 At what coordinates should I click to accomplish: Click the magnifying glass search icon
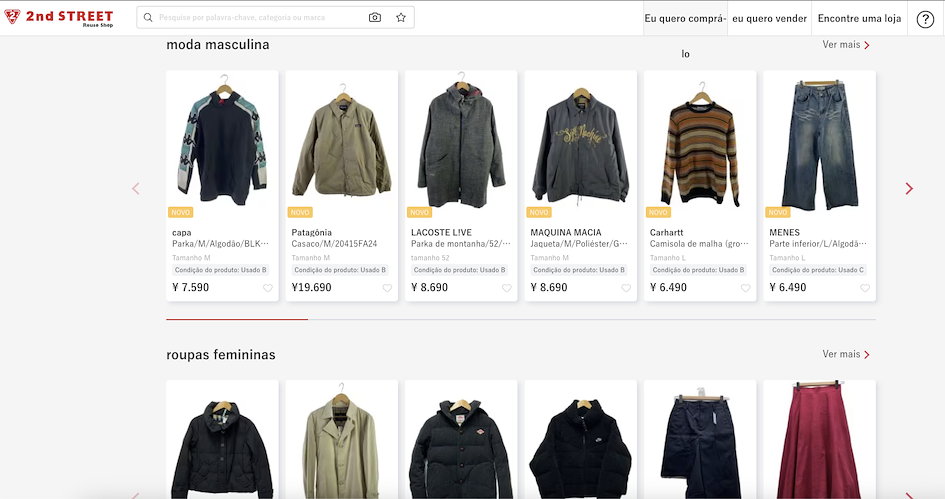(x=148, y=17)
